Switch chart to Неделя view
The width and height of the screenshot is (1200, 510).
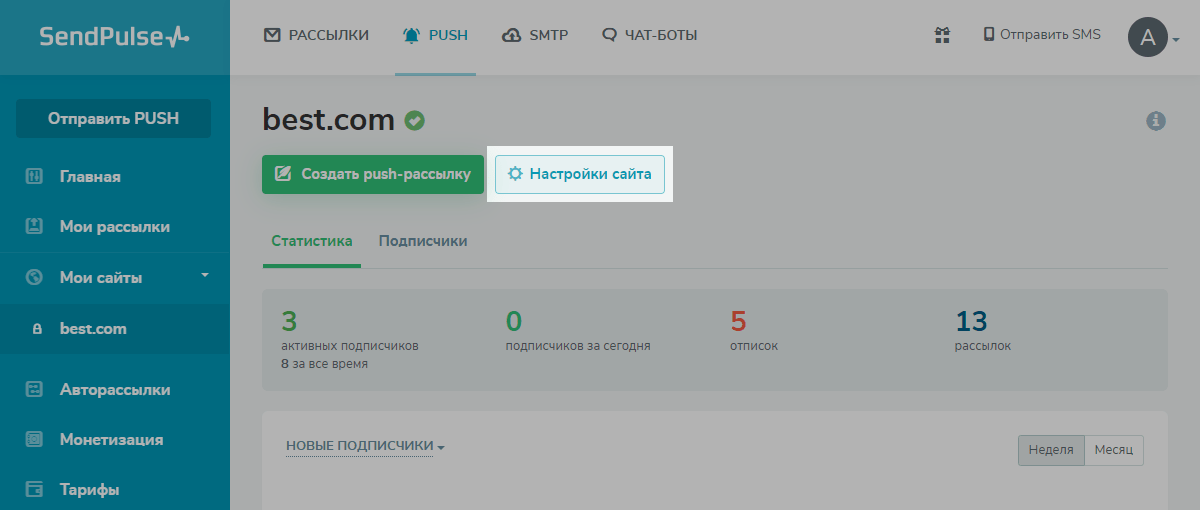click(x=1050, y=450)
